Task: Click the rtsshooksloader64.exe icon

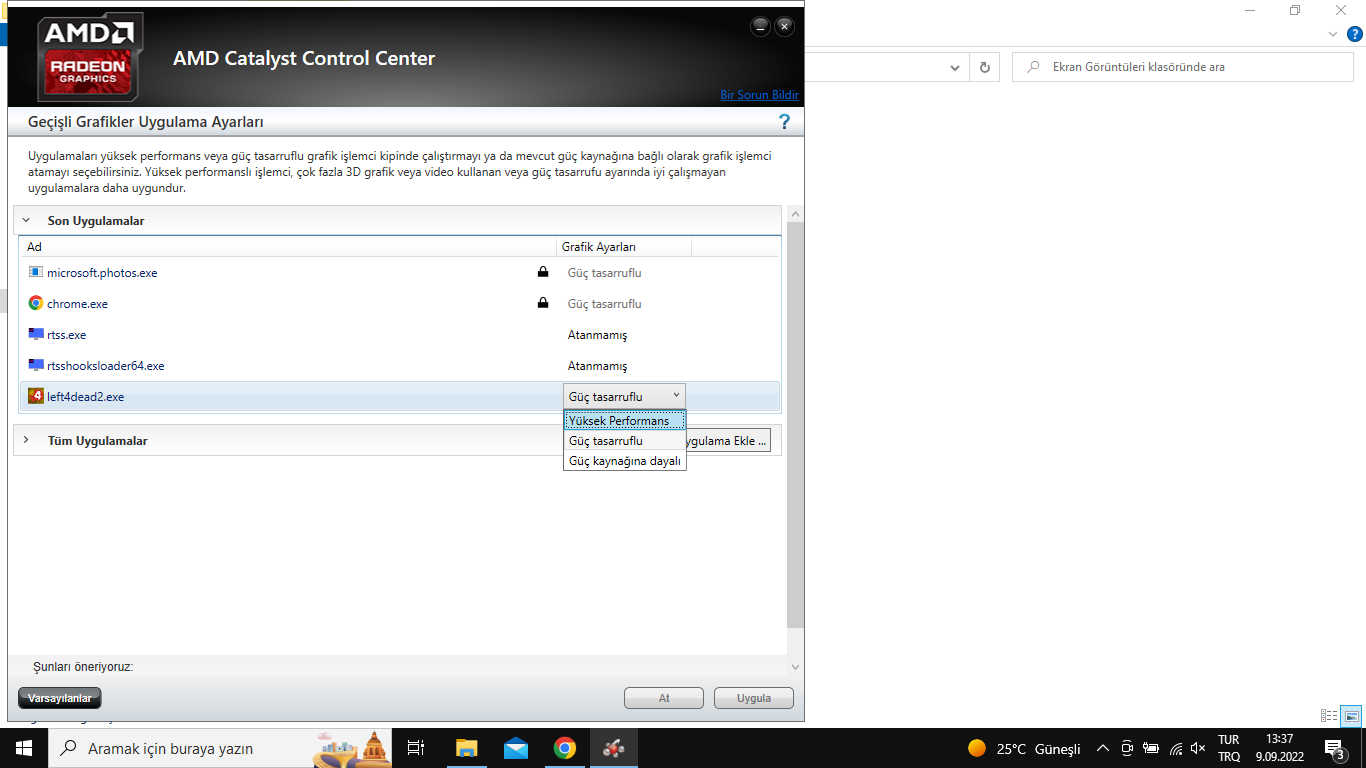Action: [x=36, y=365]
